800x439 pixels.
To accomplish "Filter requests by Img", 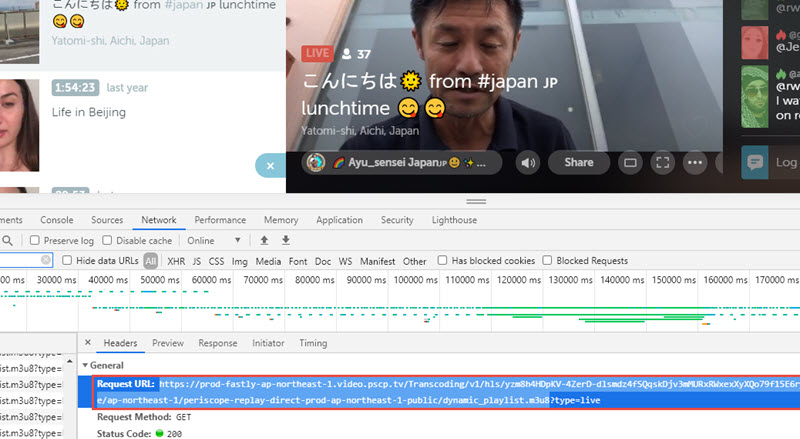I will [239, 261].
